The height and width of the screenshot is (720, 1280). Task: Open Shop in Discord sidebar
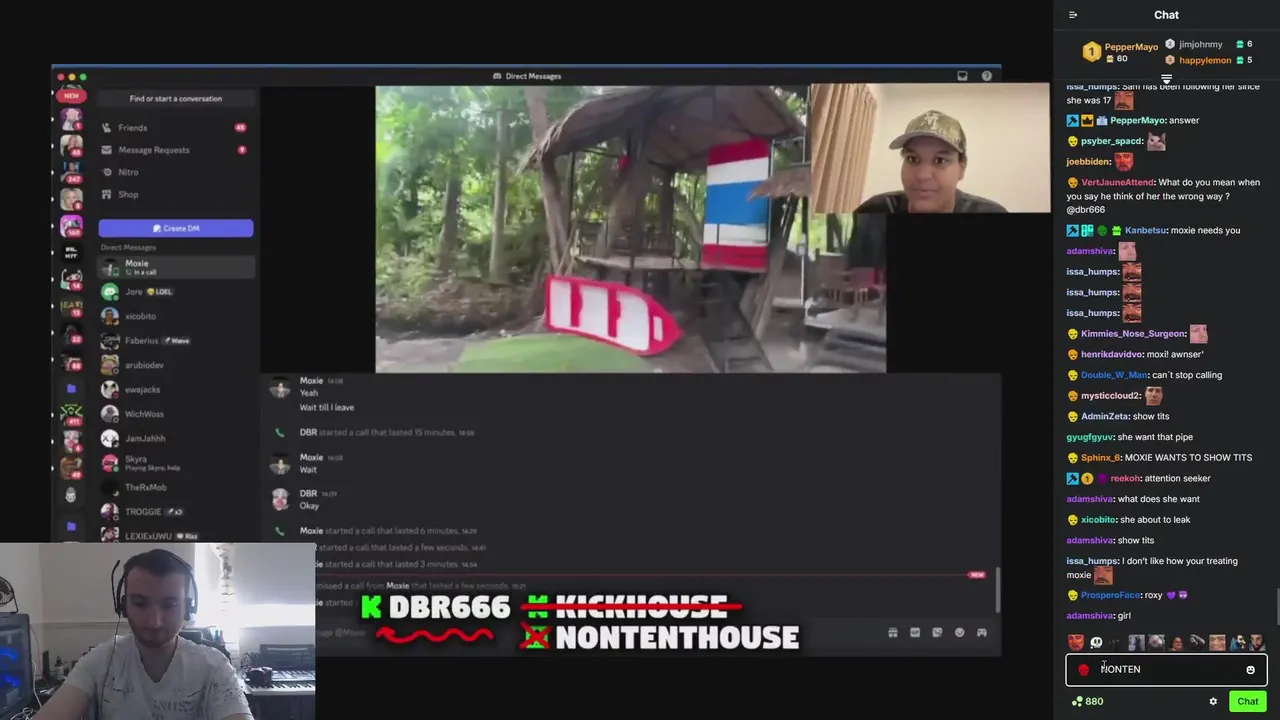click(176, 194)
